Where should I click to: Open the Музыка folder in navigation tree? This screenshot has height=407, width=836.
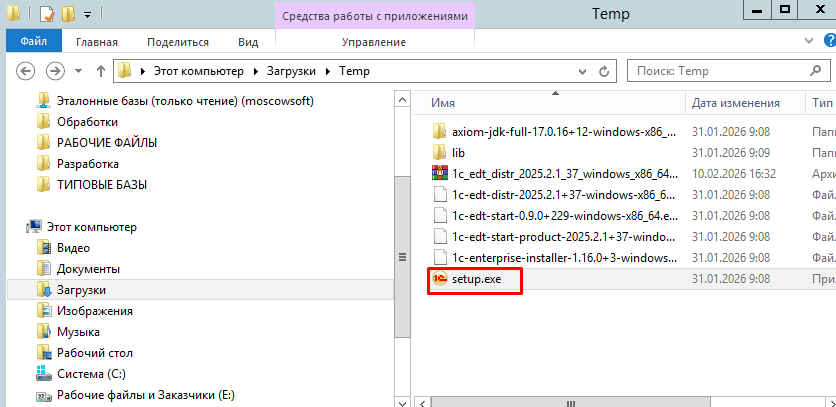[x=78, y=332]
